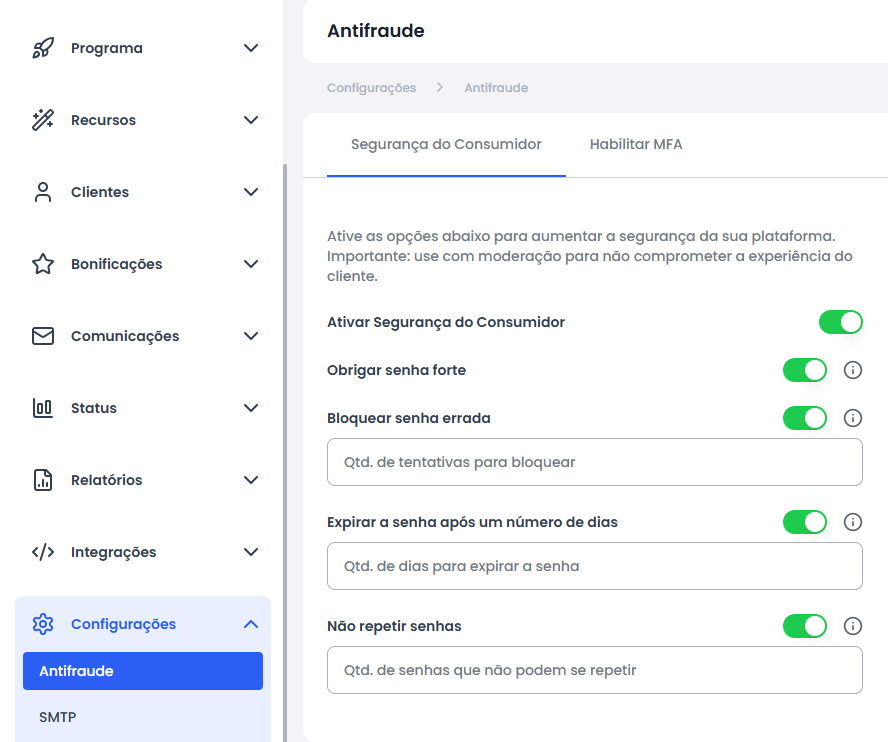Click the person icon for Clientes

coord(43,192)
